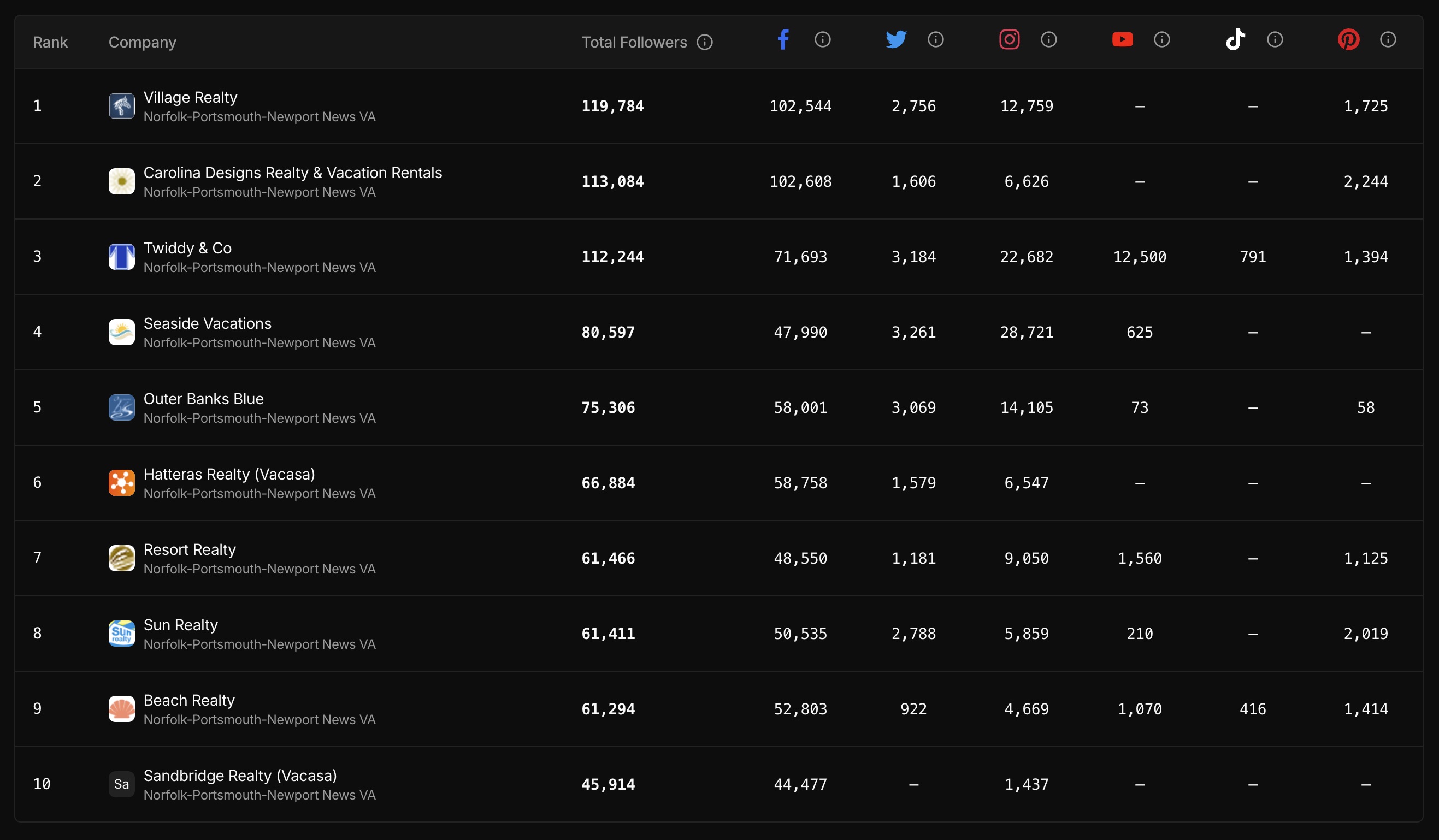Select total followers value 61,466

click(608, 559)
